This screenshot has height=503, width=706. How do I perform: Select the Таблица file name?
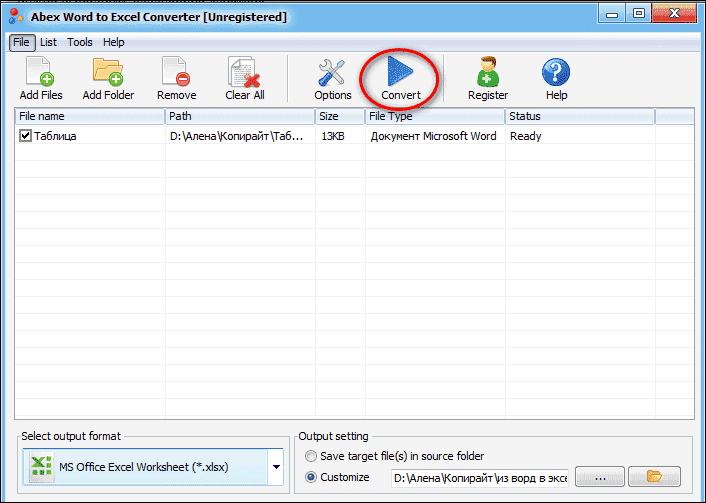coord(55,136)
